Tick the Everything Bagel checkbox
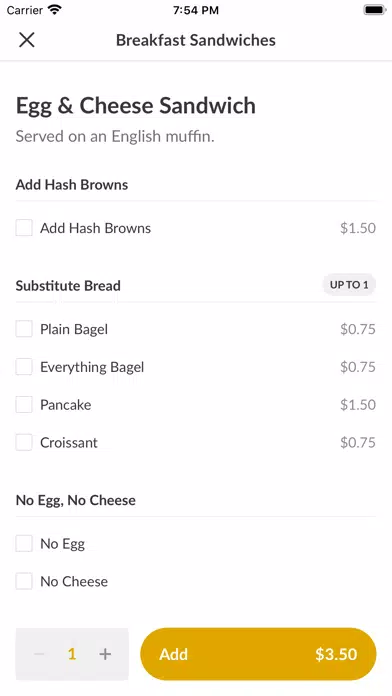 click(24, 367)
